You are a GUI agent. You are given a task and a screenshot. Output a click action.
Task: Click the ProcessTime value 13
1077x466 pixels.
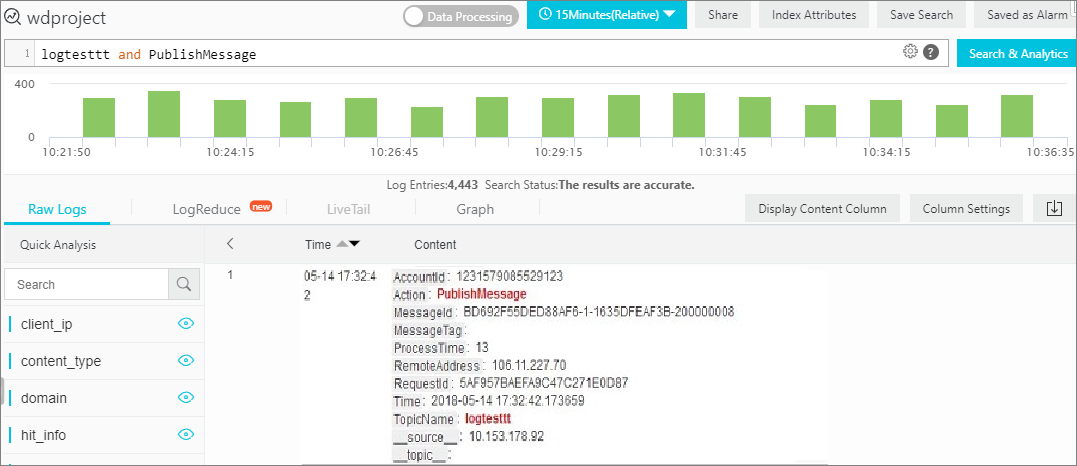pos(481,346)
